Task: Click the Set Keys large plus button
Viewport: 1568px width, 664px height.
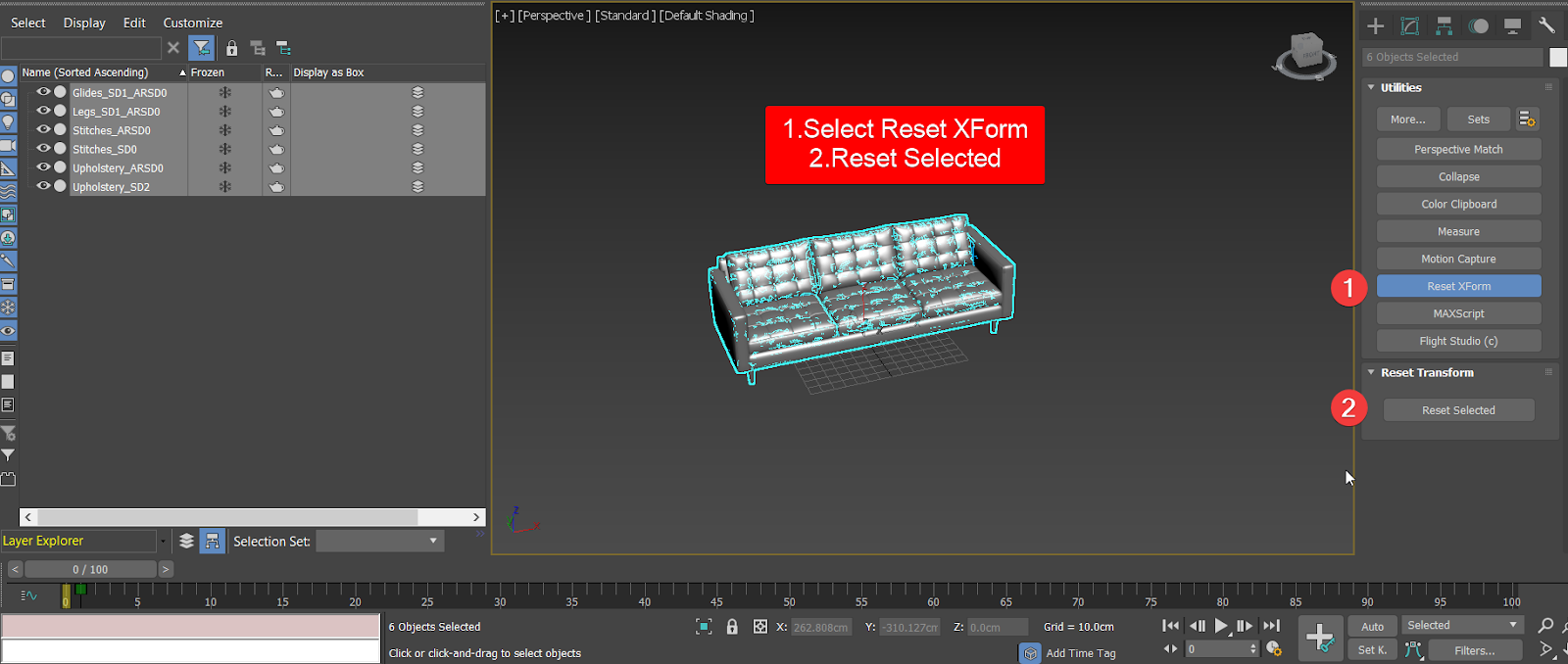Action: point(1320,638)
